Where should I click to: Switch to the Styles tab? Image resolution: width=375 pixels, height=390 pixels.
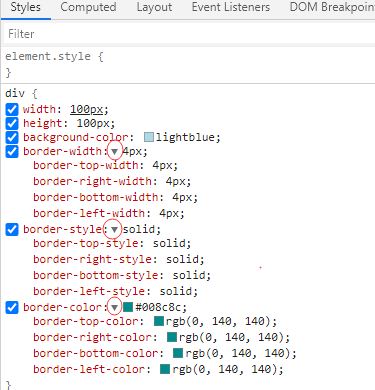(25, 8)
